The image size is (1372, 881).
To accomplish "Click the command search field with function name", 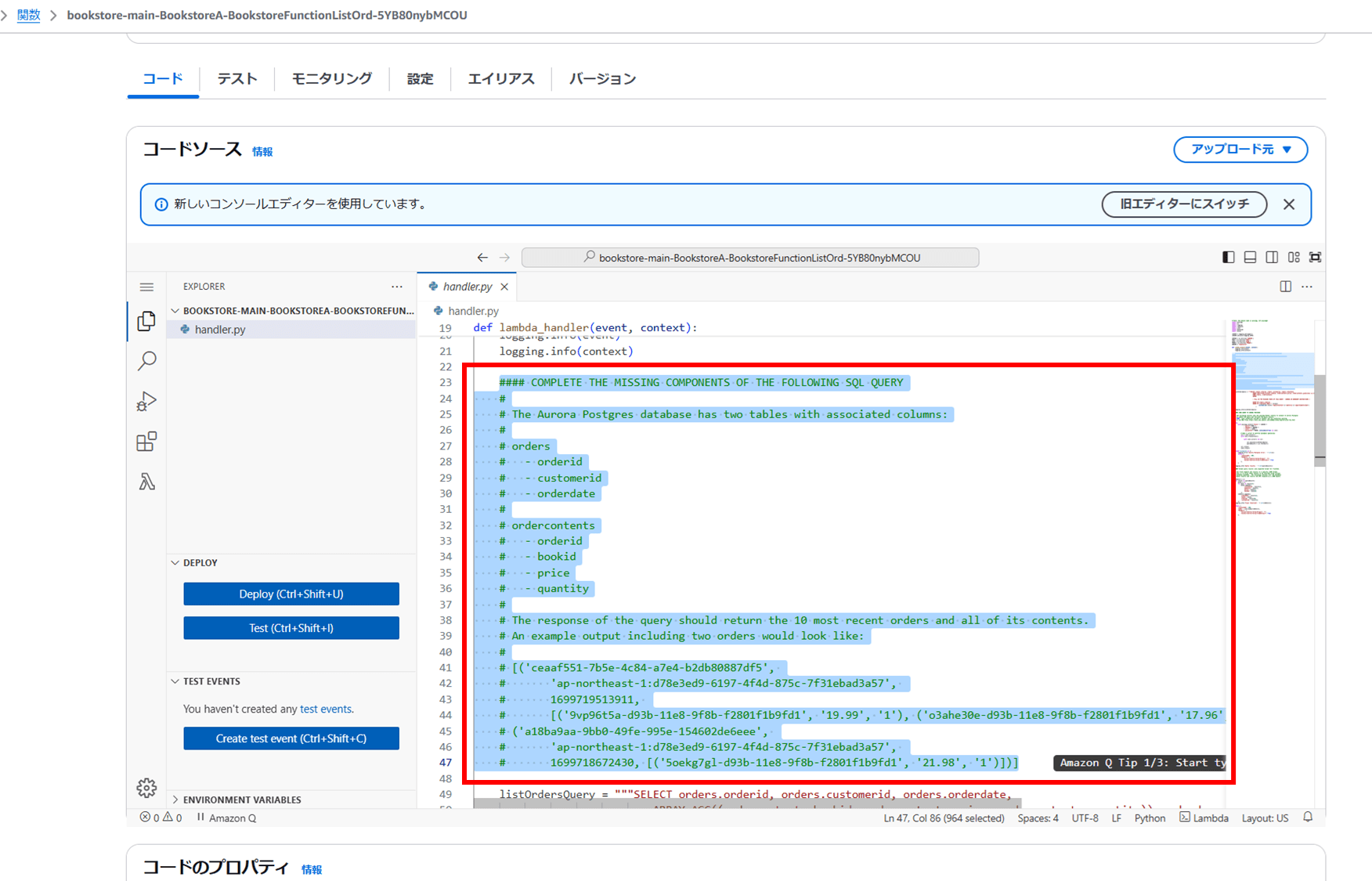I will pyautogui.click(x=750, y=258).
